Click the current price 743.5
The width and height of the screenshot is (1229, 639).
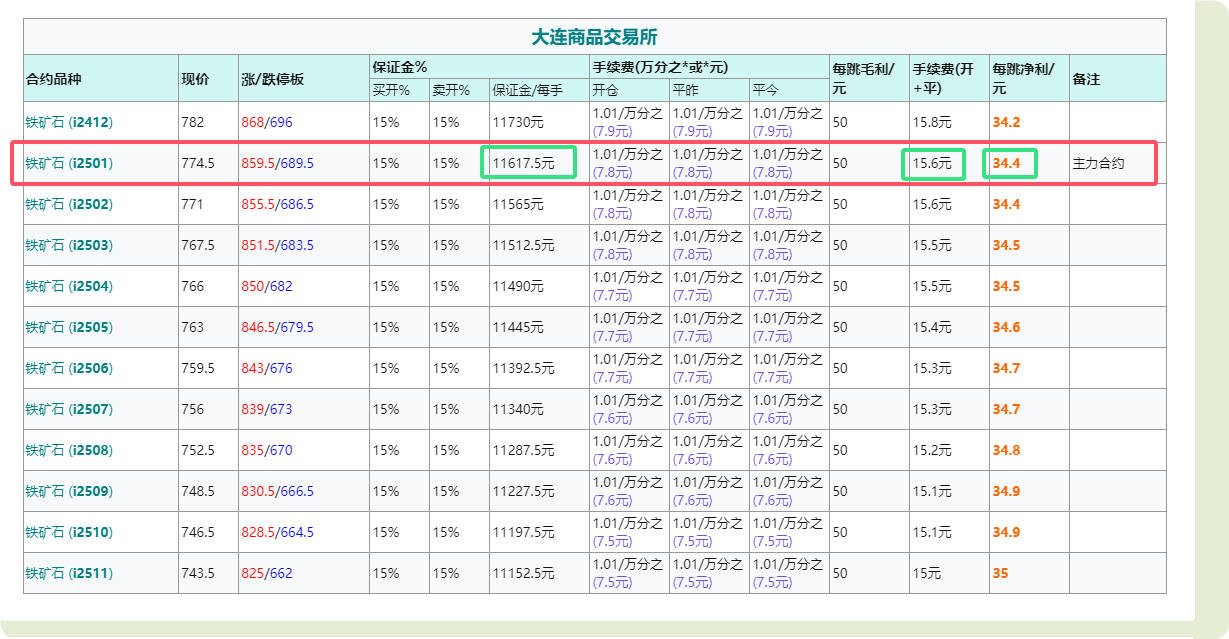198,573
